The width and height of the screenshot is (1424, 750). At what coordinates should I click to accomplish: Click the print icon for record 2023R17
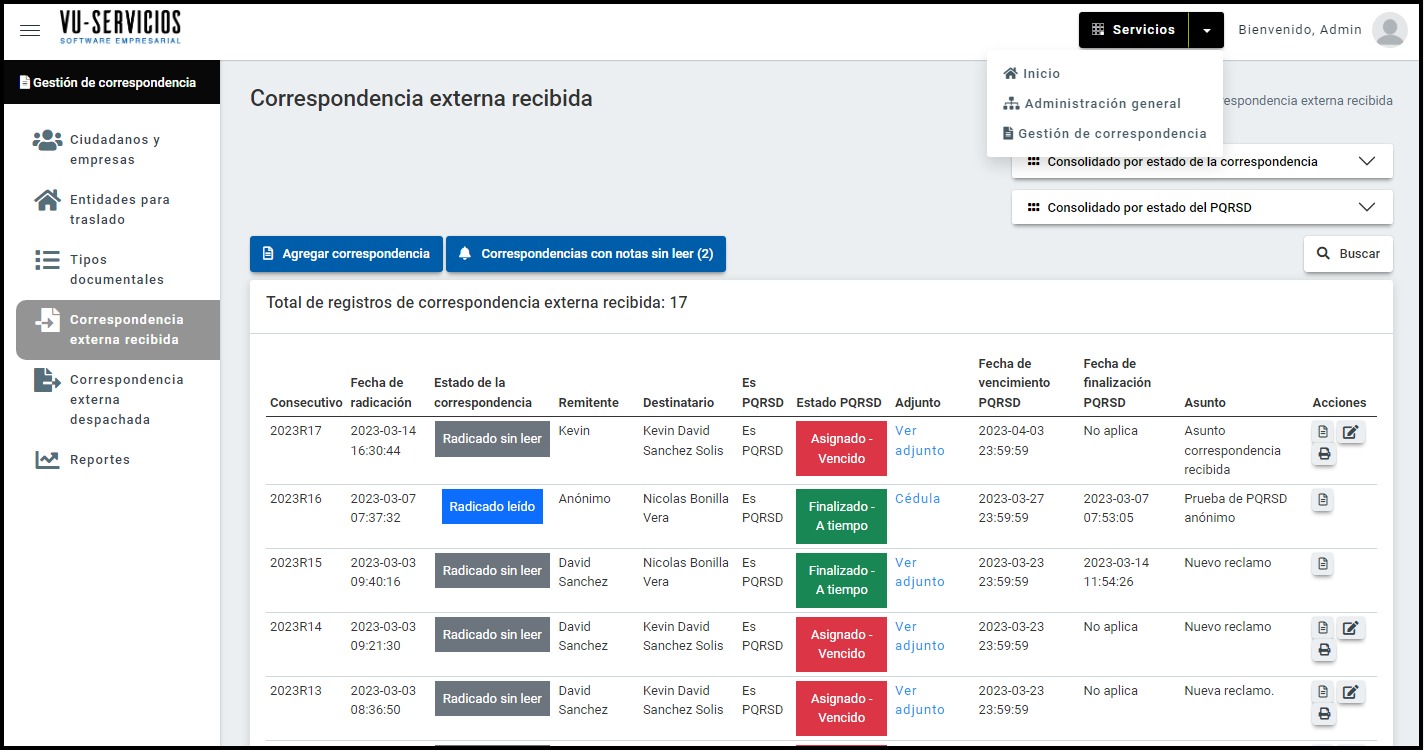click(x=1324, y=455)
